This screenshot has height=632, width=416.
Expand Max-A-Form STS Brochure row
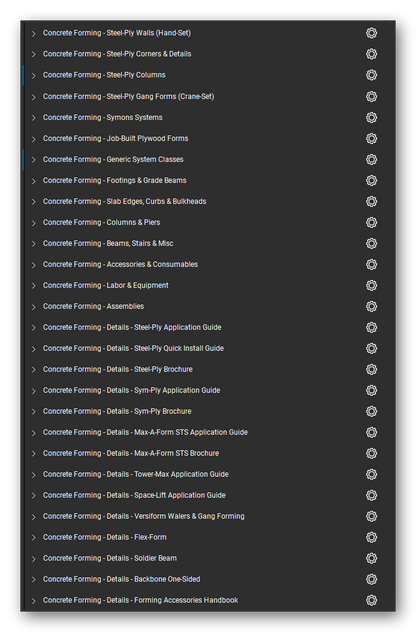point(33,453)
